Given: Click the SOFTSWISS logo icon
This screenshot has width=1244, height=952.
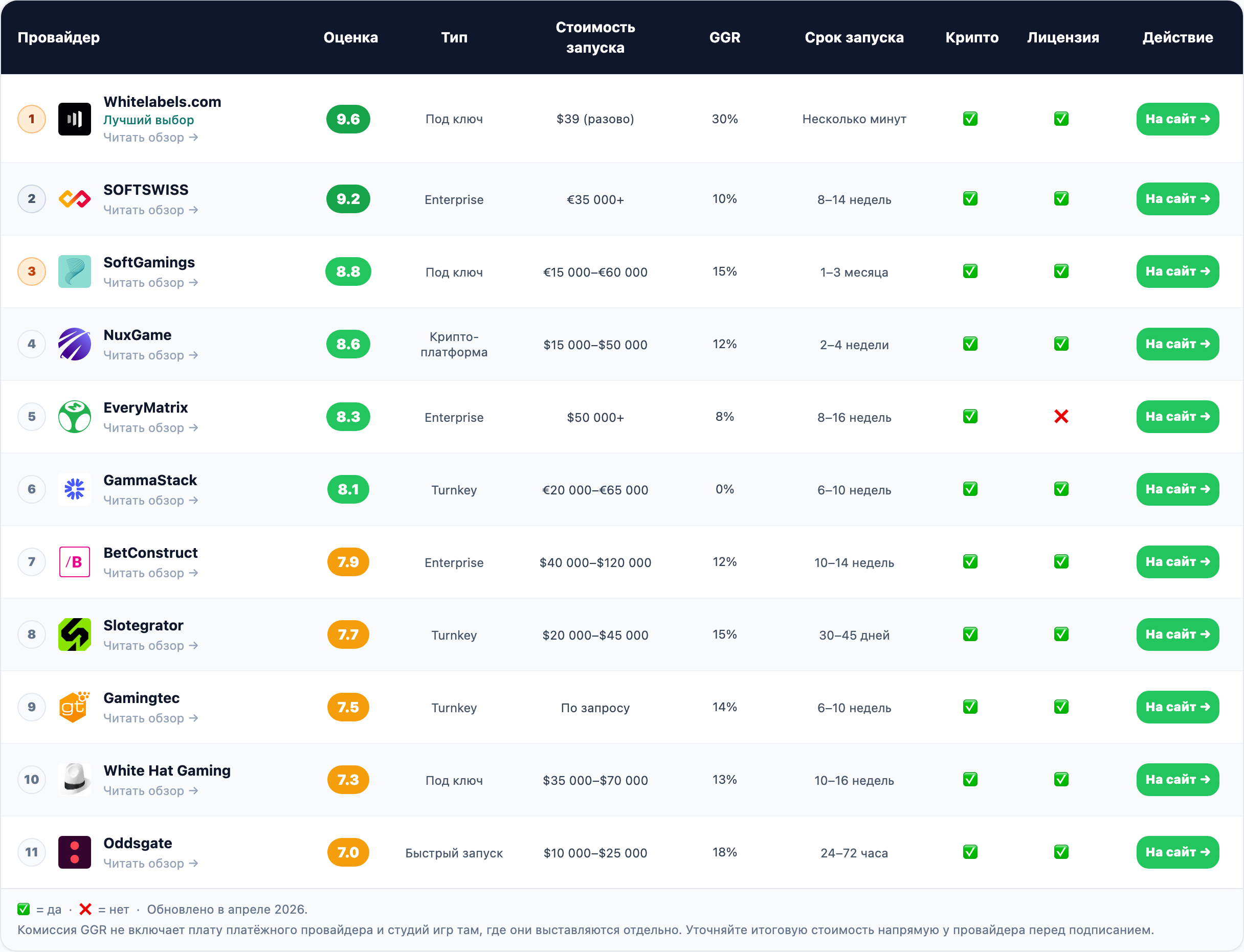Looking at the screenshot, I should tap(74, 199).
